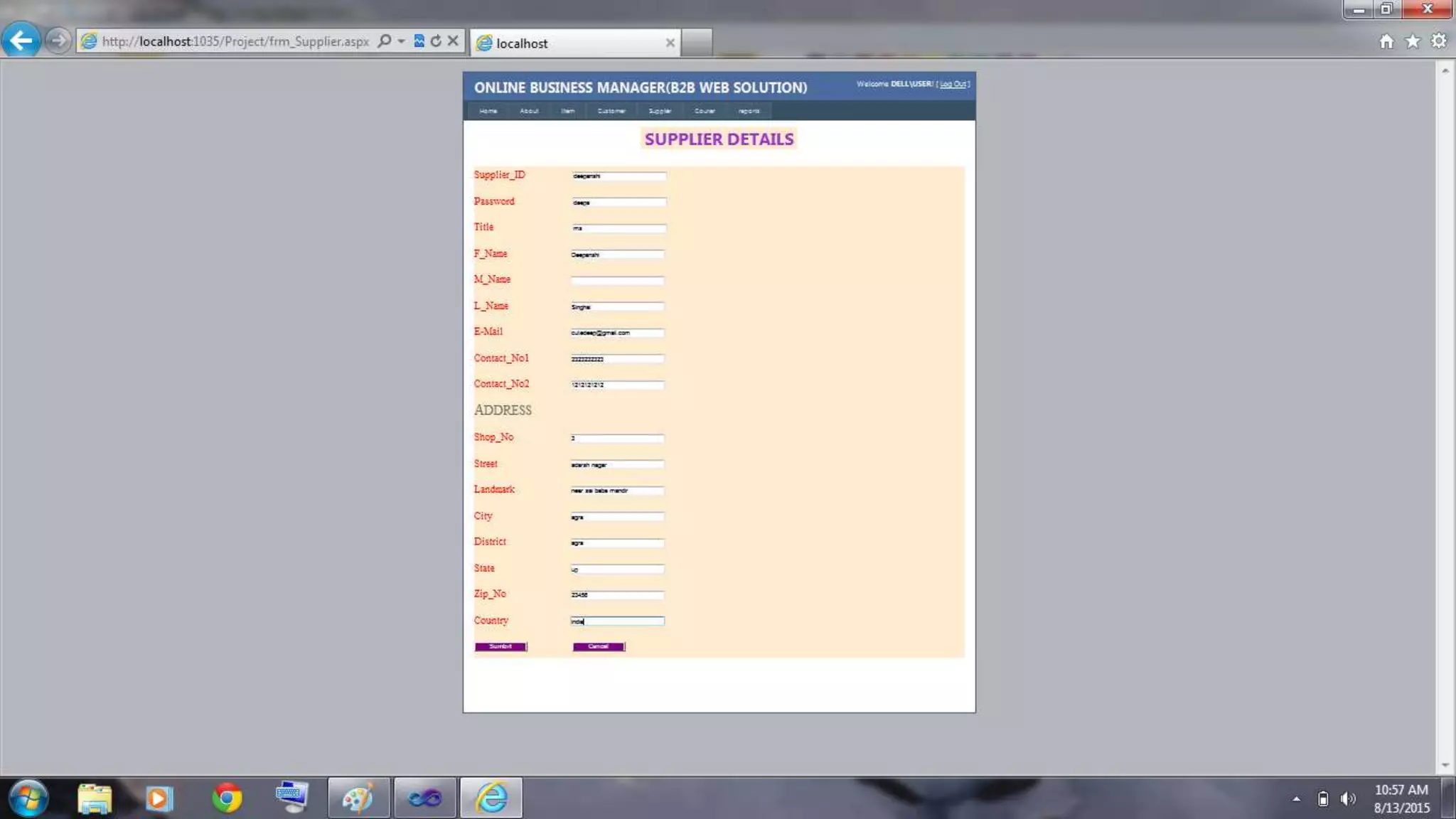
Task: Open the address bar search dropdown arrow
Action: (x=402, y=41)
